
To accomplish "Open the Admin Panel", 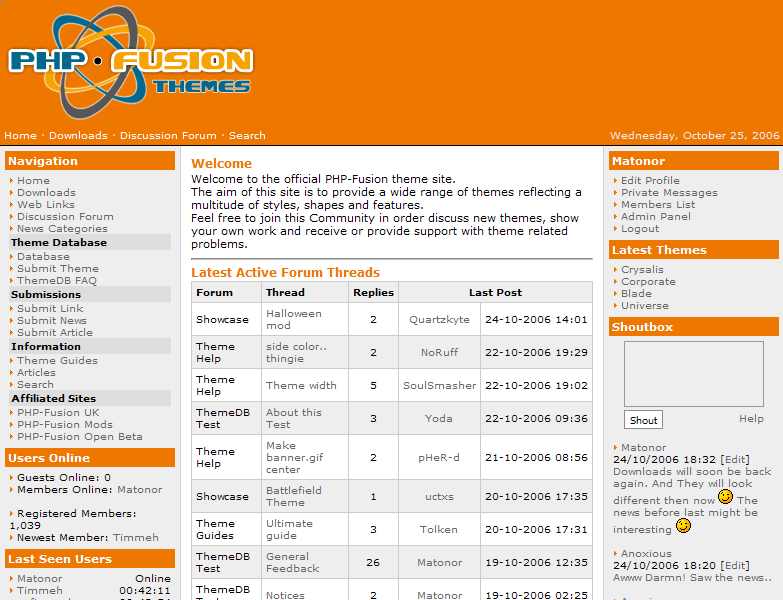I will pos(656,217).
